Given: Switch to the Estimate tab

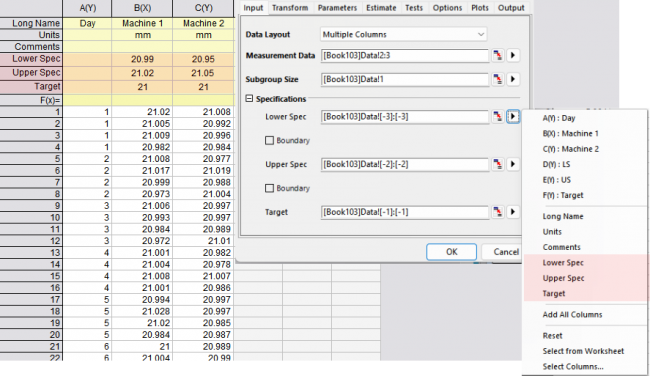Looking at the screenshot, I should pos(381,8).
